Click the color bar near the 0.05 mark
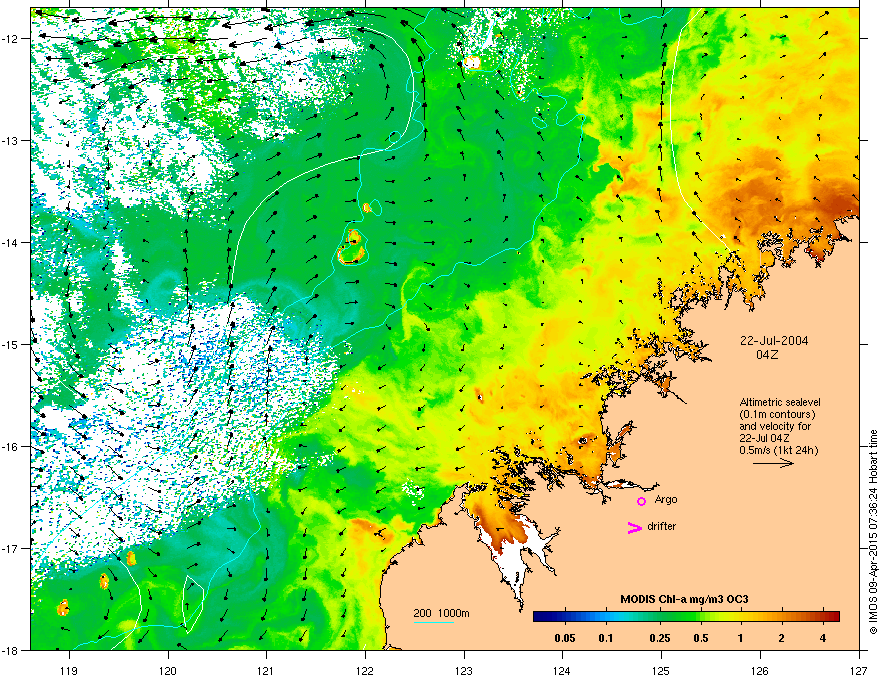 pyautogui.click(x=564, y=616)
